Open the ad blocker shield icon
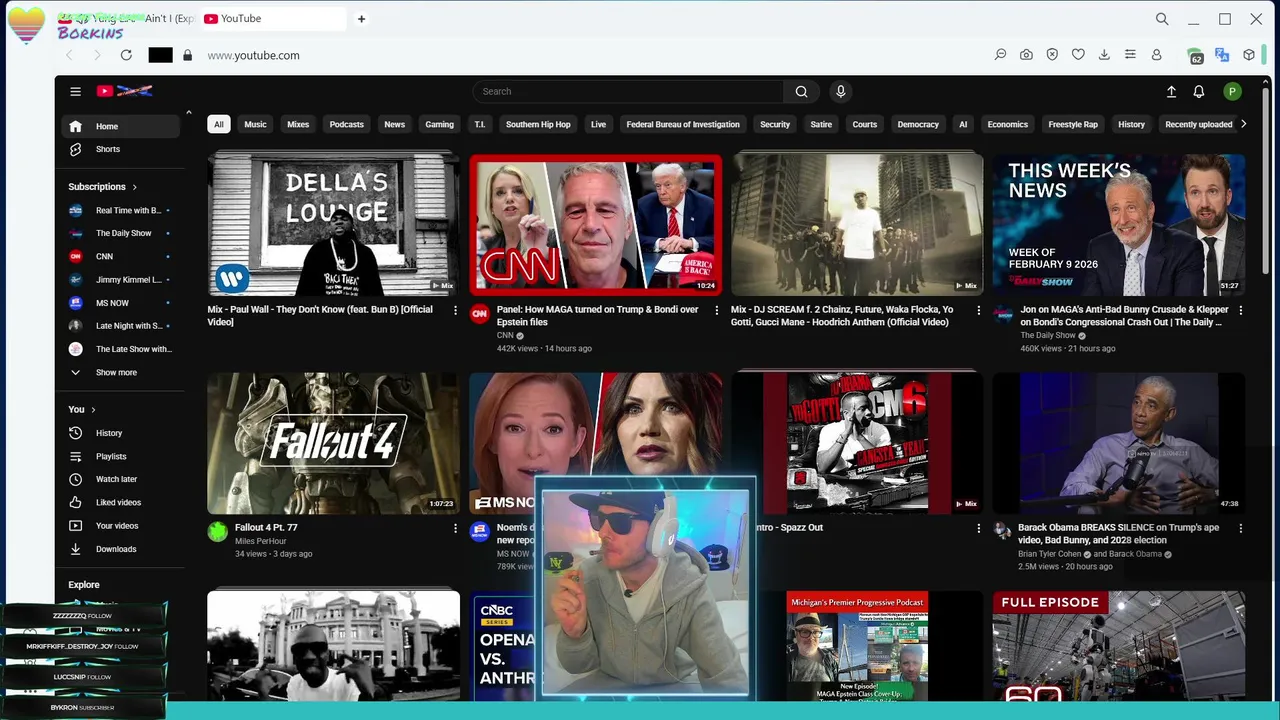The width and height of the screenshot is (1280, 720). click(1052, 55)
